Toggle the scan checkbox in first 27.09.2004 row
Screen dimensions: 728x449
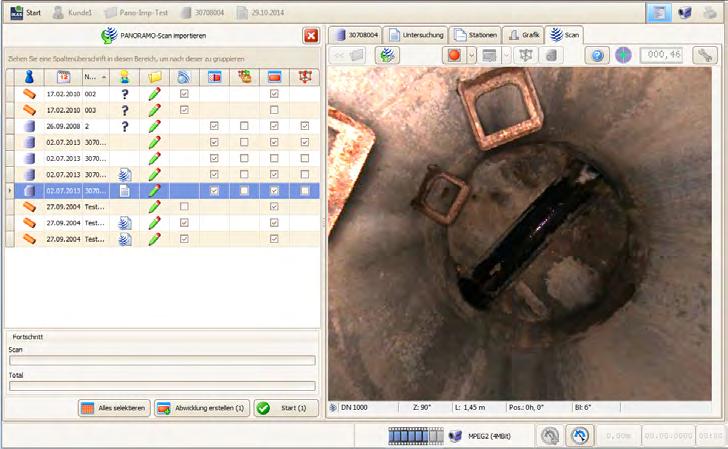tap(184, 206)
